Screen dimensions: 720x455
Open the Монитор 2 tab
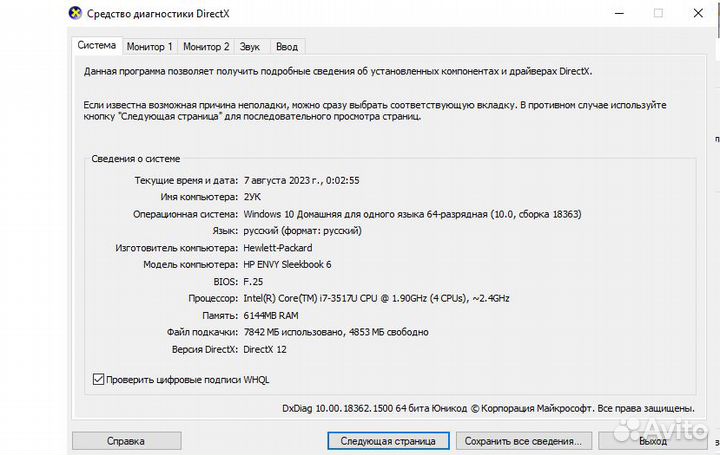click(x=206, y=47)
